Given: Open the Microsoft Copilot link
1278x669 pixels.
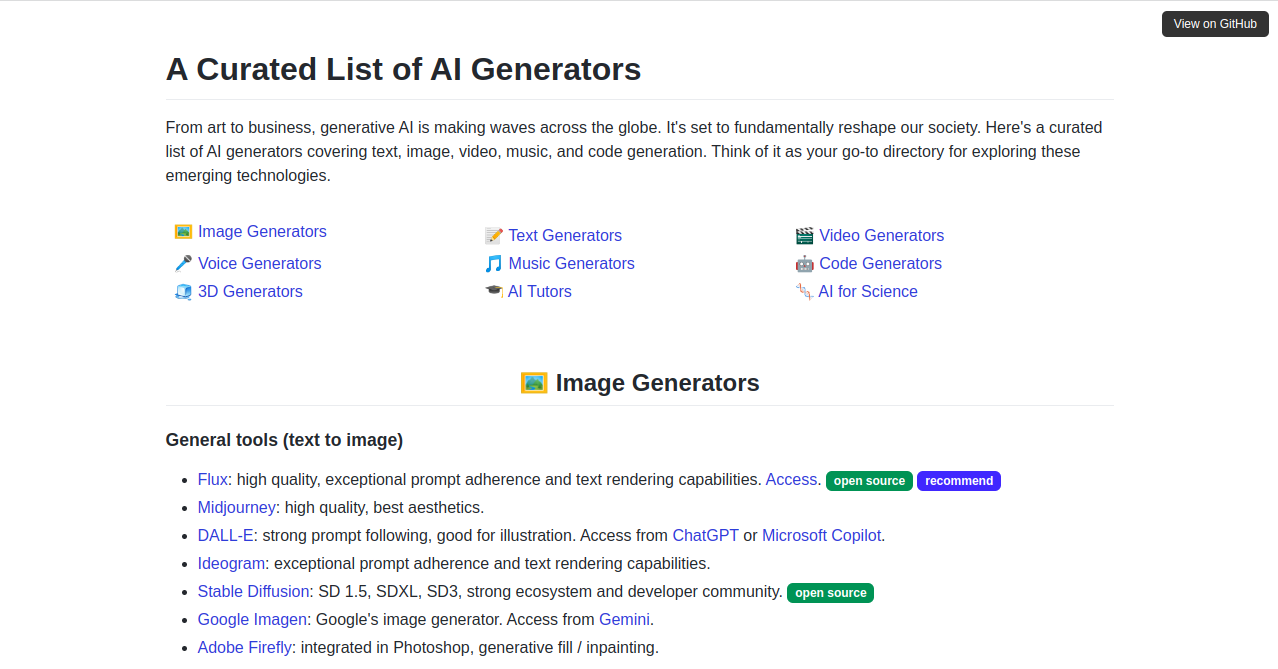Looking at the screenshot, I should pos(821,536).
